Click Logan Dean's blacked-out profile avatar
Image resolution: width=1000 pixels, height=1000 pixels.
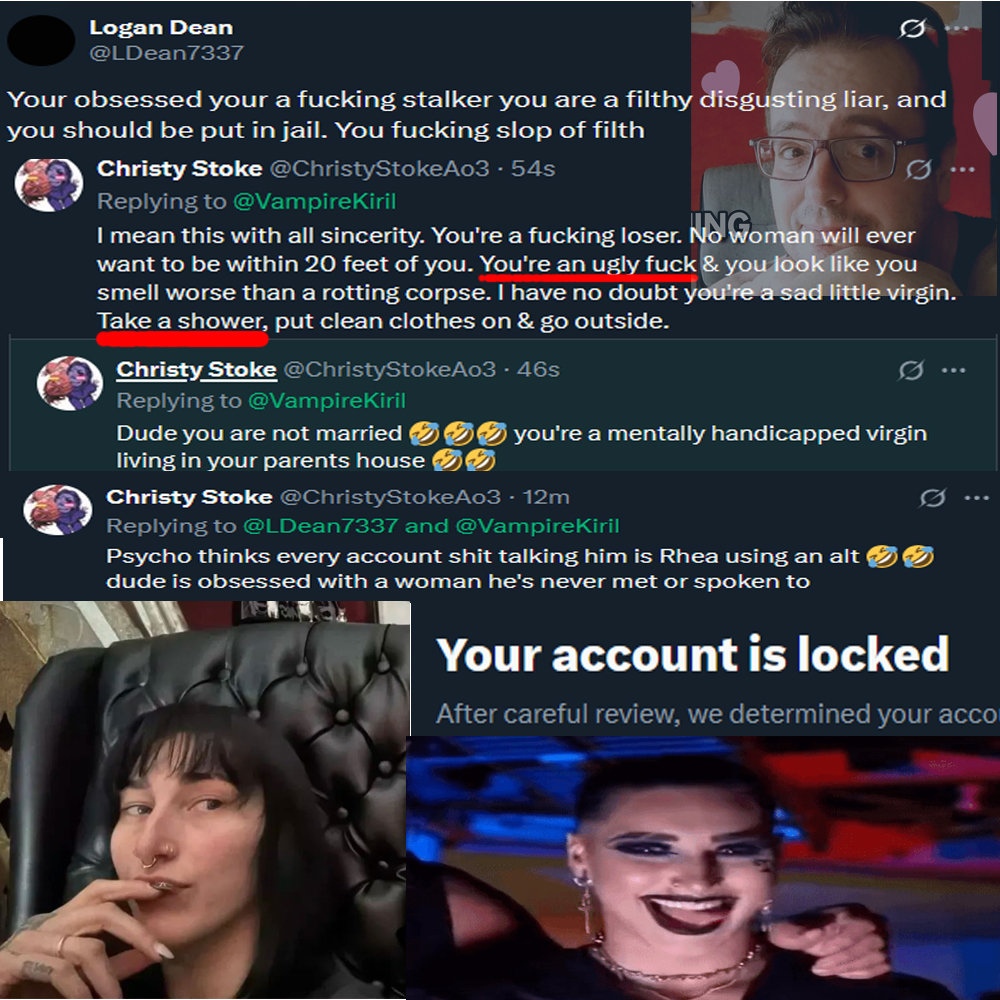[41, 40]
